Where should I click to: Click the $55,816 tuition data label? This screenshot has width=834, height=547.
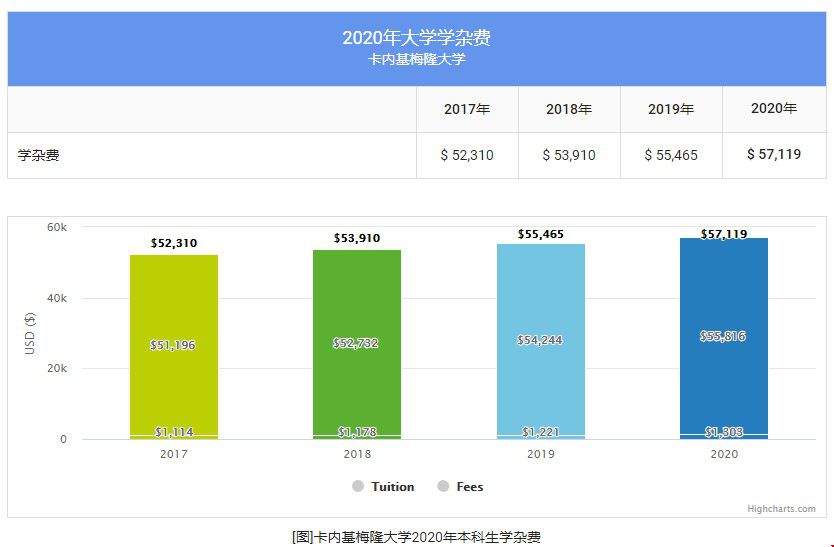pos(723,336)
